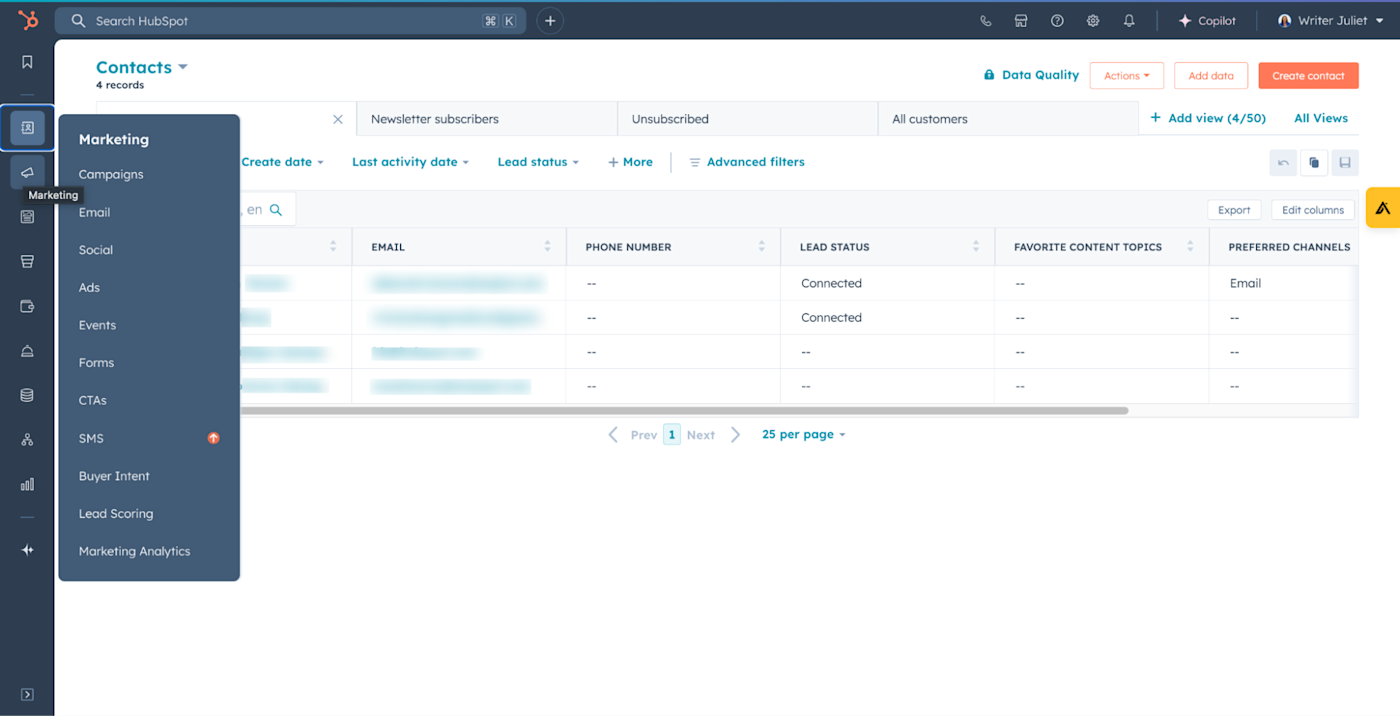Sort by the Phone Number column header
The width and height of the screenshot is (1400, 716).
point(673,247)
